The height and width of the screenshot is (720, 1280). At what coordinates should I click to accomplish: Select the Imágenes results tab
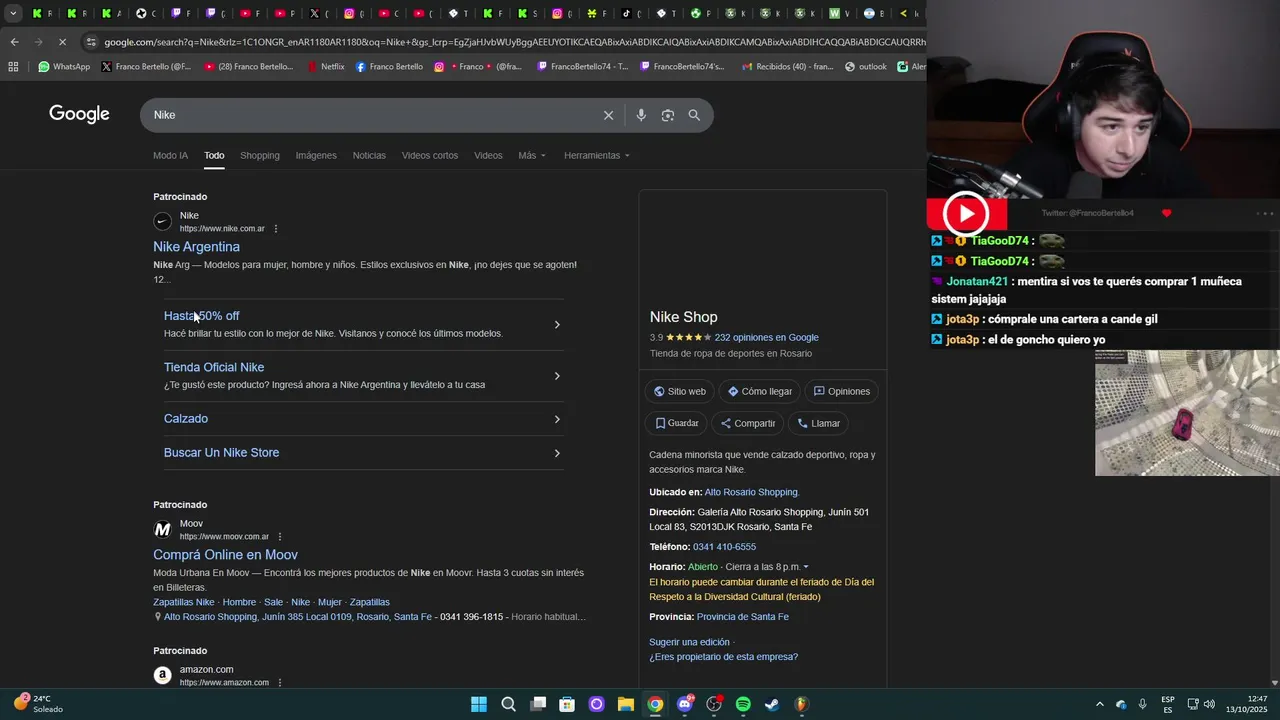(316, 156)
